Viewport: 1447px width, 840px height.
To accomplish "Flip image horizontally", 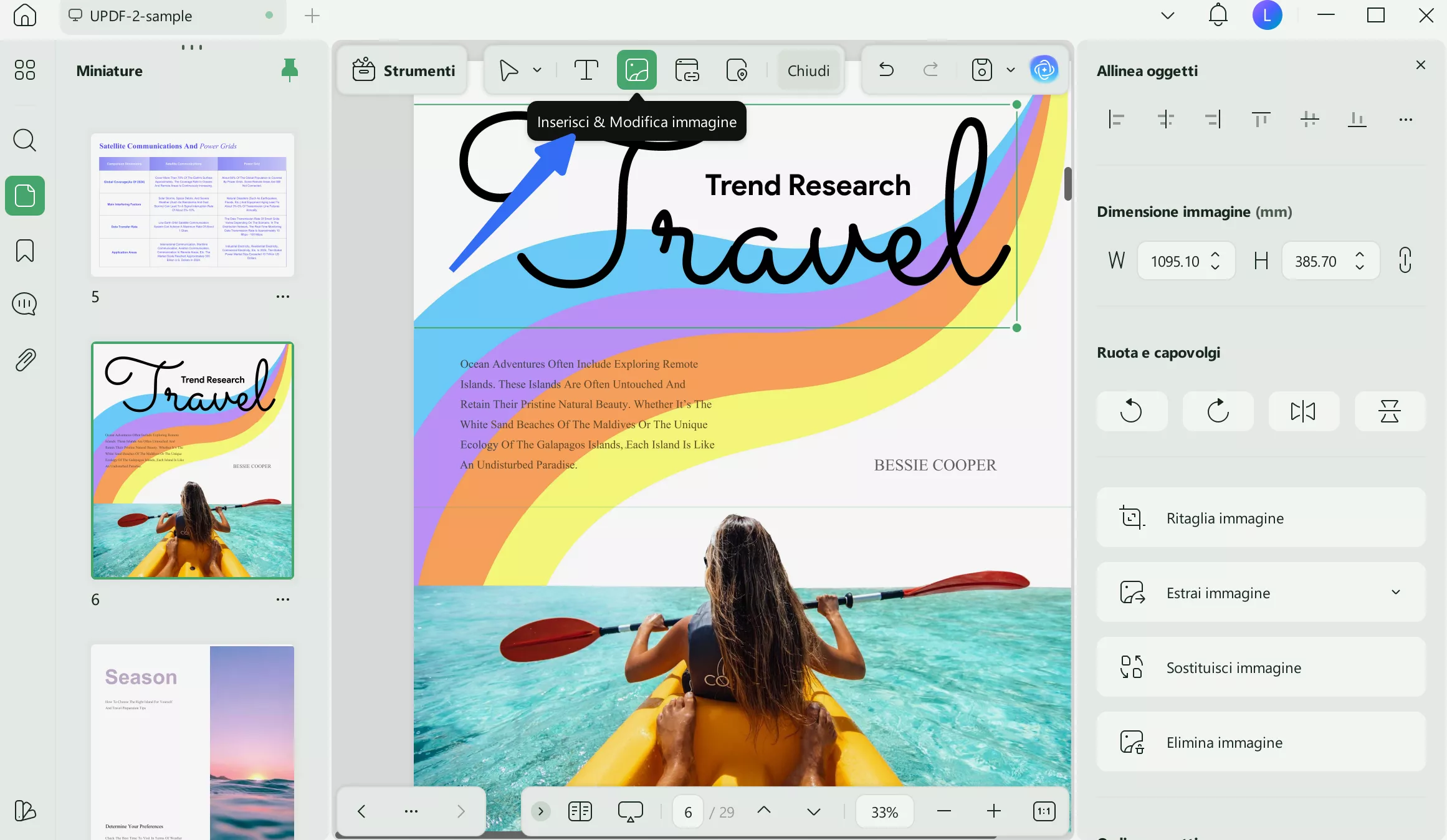I will tap(1303, 411).
